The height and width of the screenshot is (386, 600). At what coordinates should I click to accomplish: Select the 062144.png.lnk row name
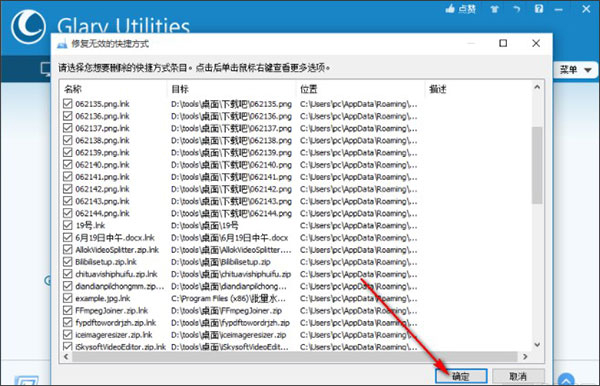[102, 213]
